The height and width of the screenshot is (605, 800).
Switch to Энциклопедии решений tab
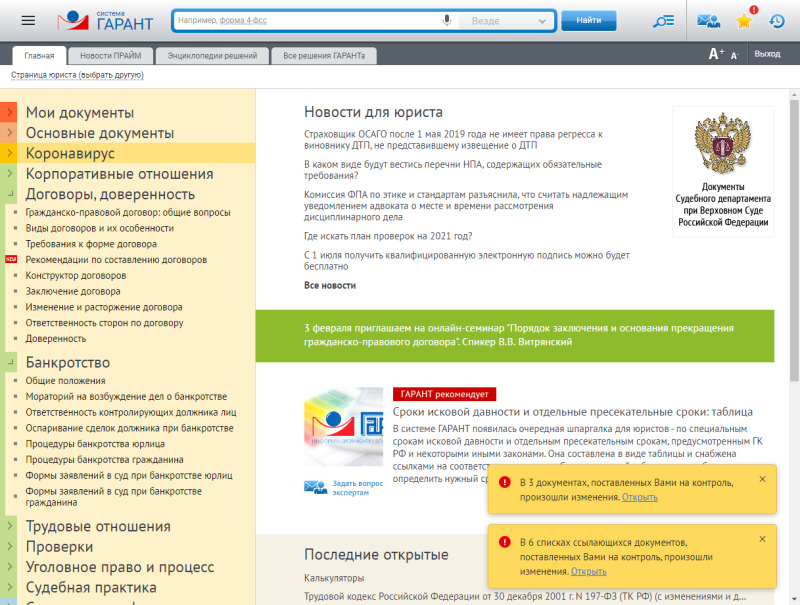pos(212,56)
